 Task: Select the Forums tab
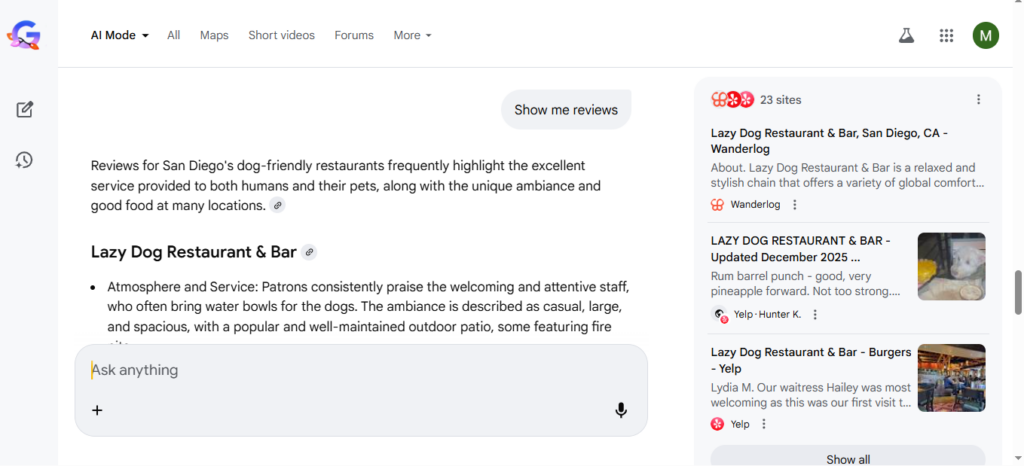tap(354, 35)
